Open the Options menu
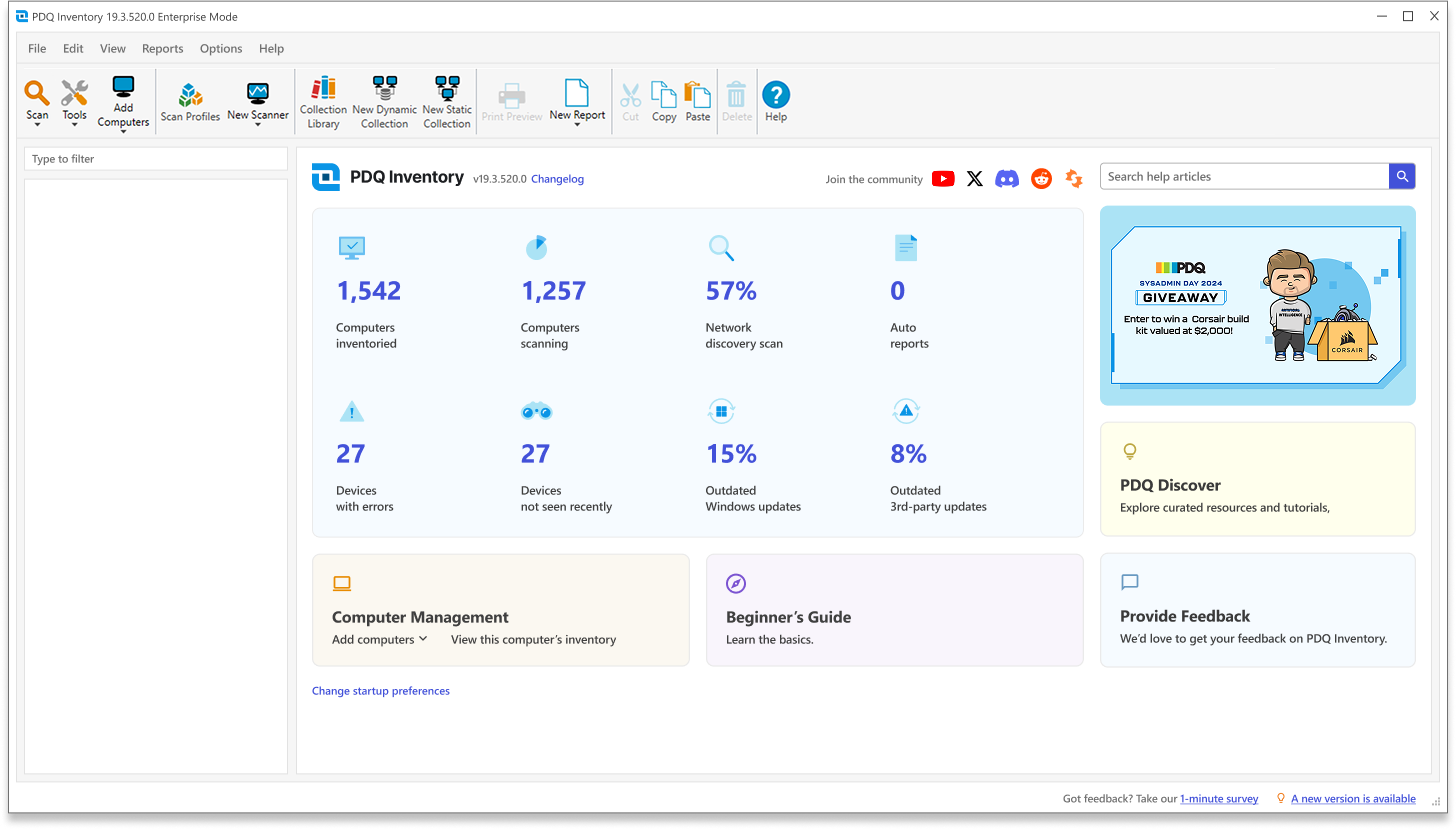The image size is (1456, 830). pyautogui.click(x=221, y=48)
